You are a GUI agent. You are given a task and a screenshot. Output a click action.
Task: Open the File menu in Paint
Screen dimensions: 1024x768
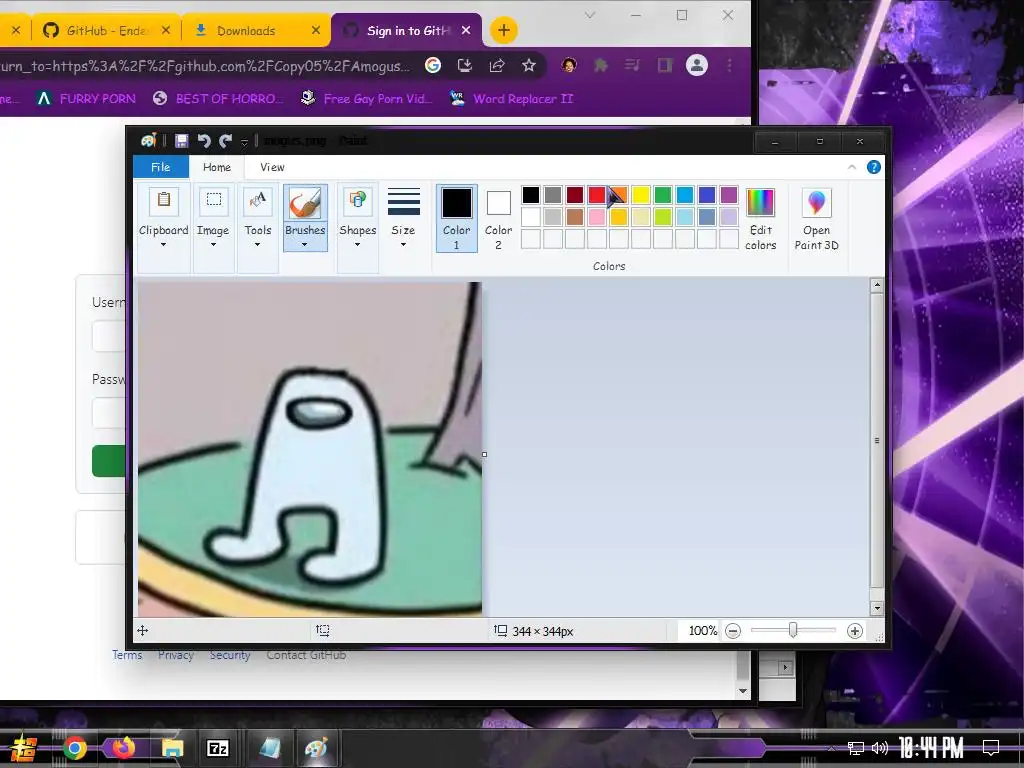tap(161, 167)
